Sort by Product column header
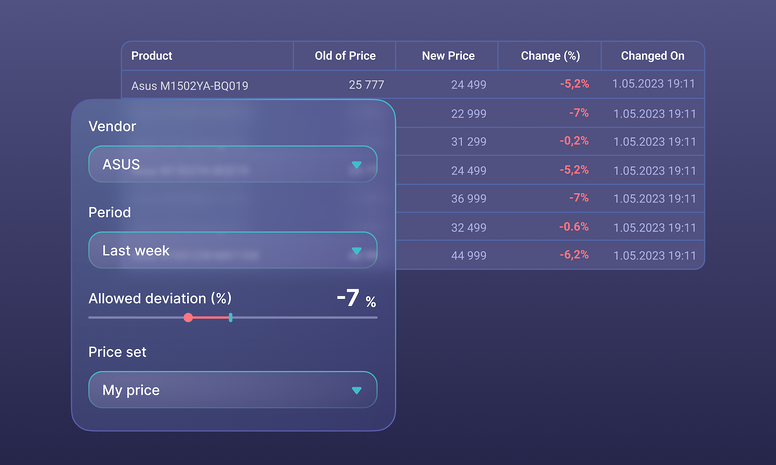776x465 pixels. [x=151, y=56]
